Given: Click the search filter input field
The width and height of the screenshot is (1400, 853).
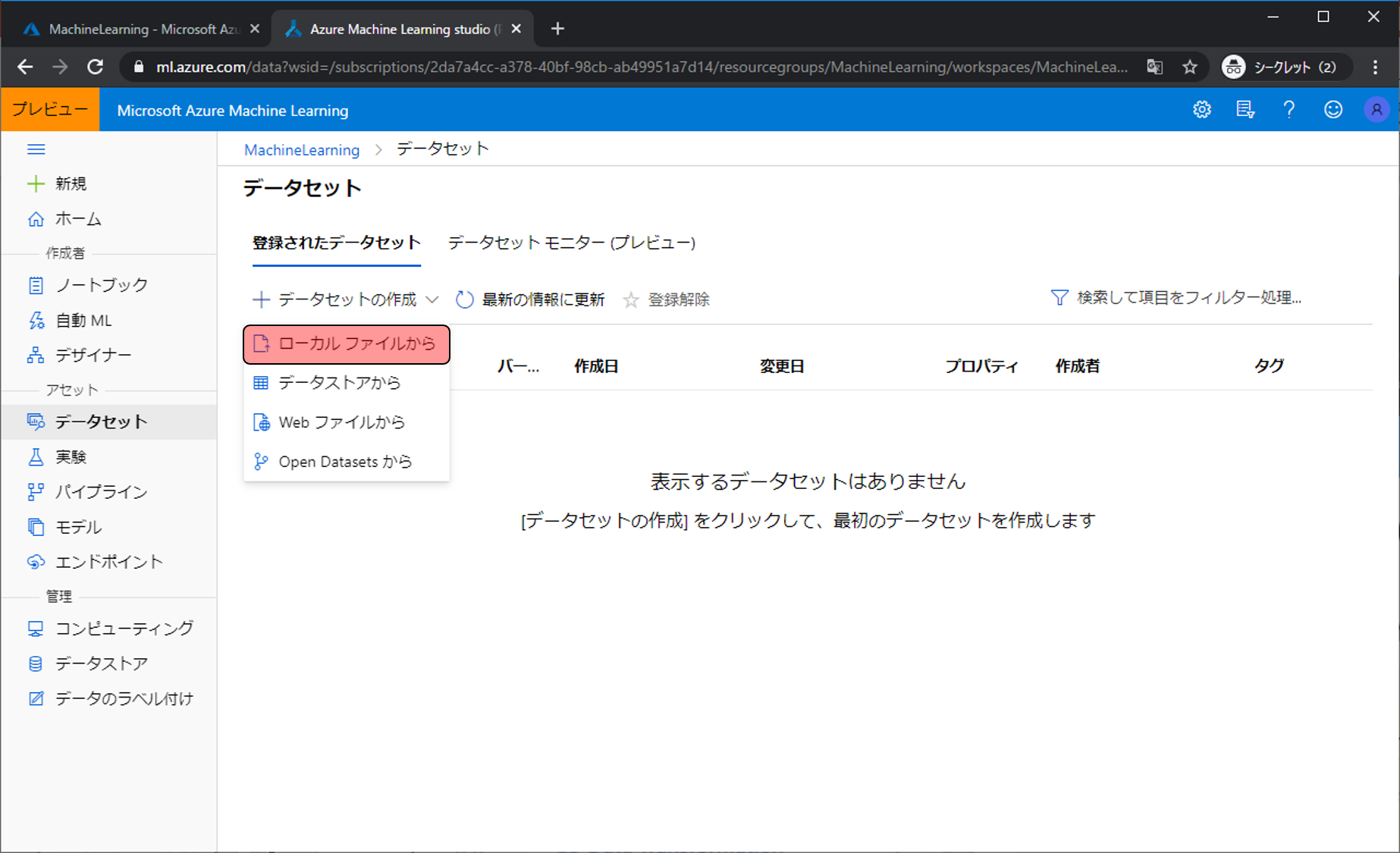Looking at the screenshot, I should point(1188,298).
